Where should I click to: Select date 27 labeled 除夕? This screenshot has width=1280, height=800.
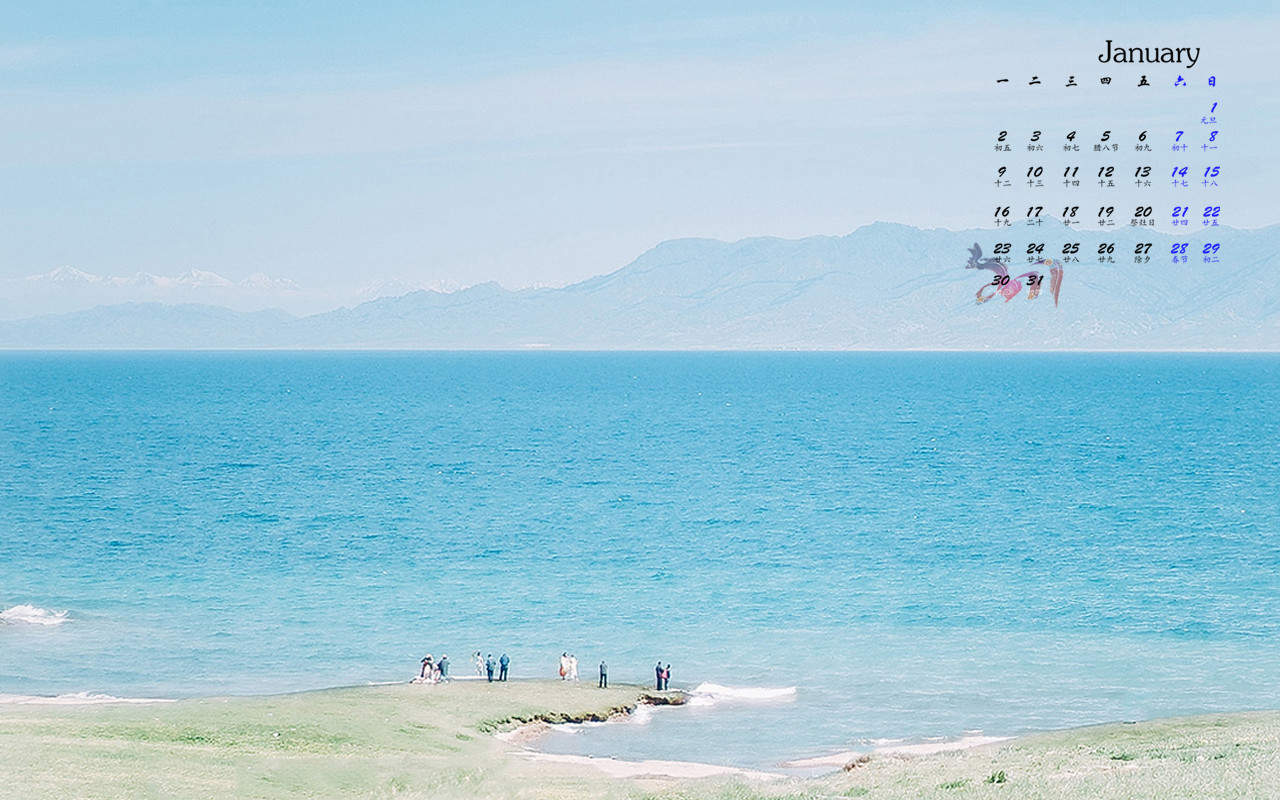click(x=1142, y=253)
